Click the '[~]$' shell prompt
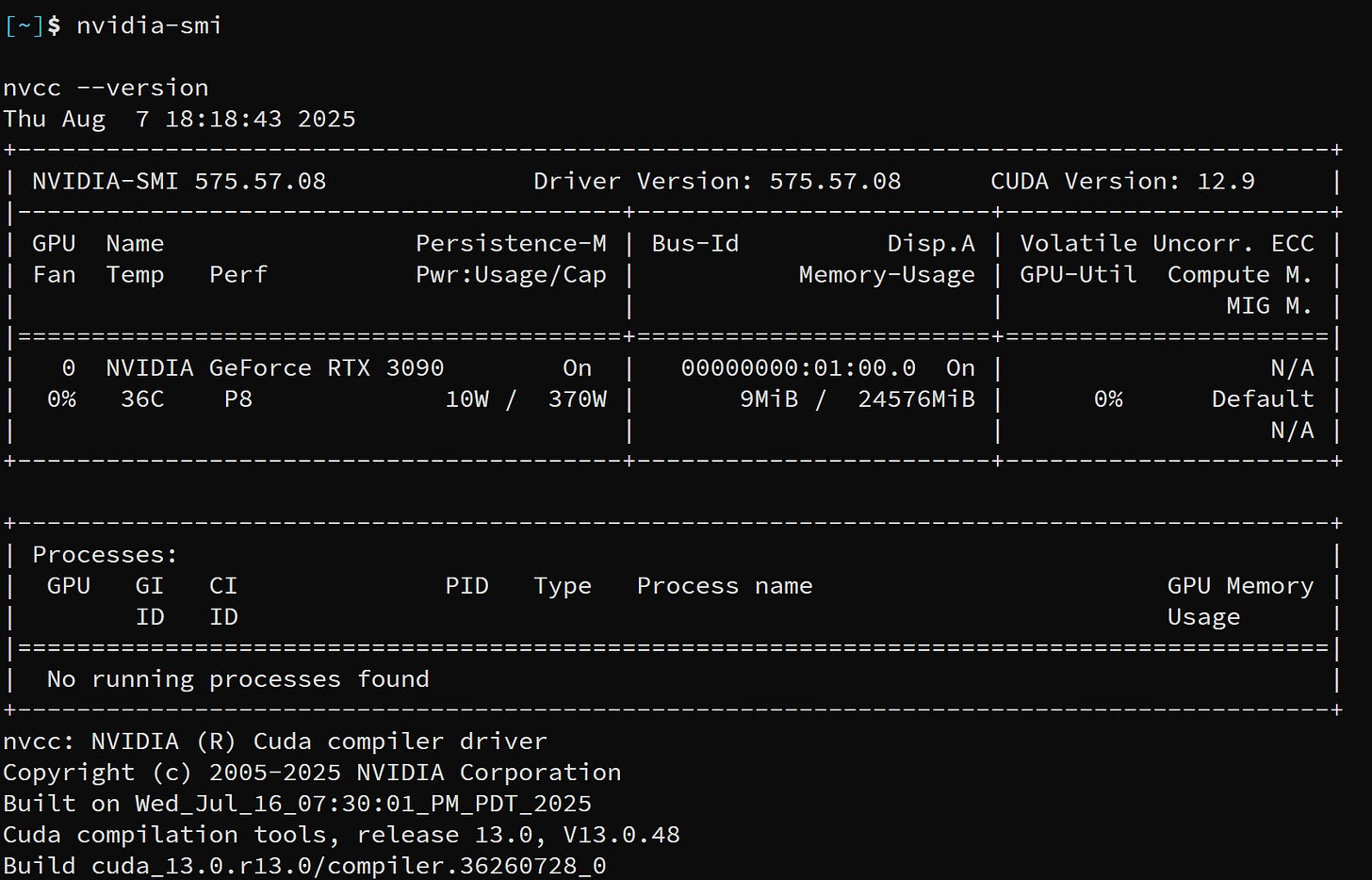 [33, 25]
